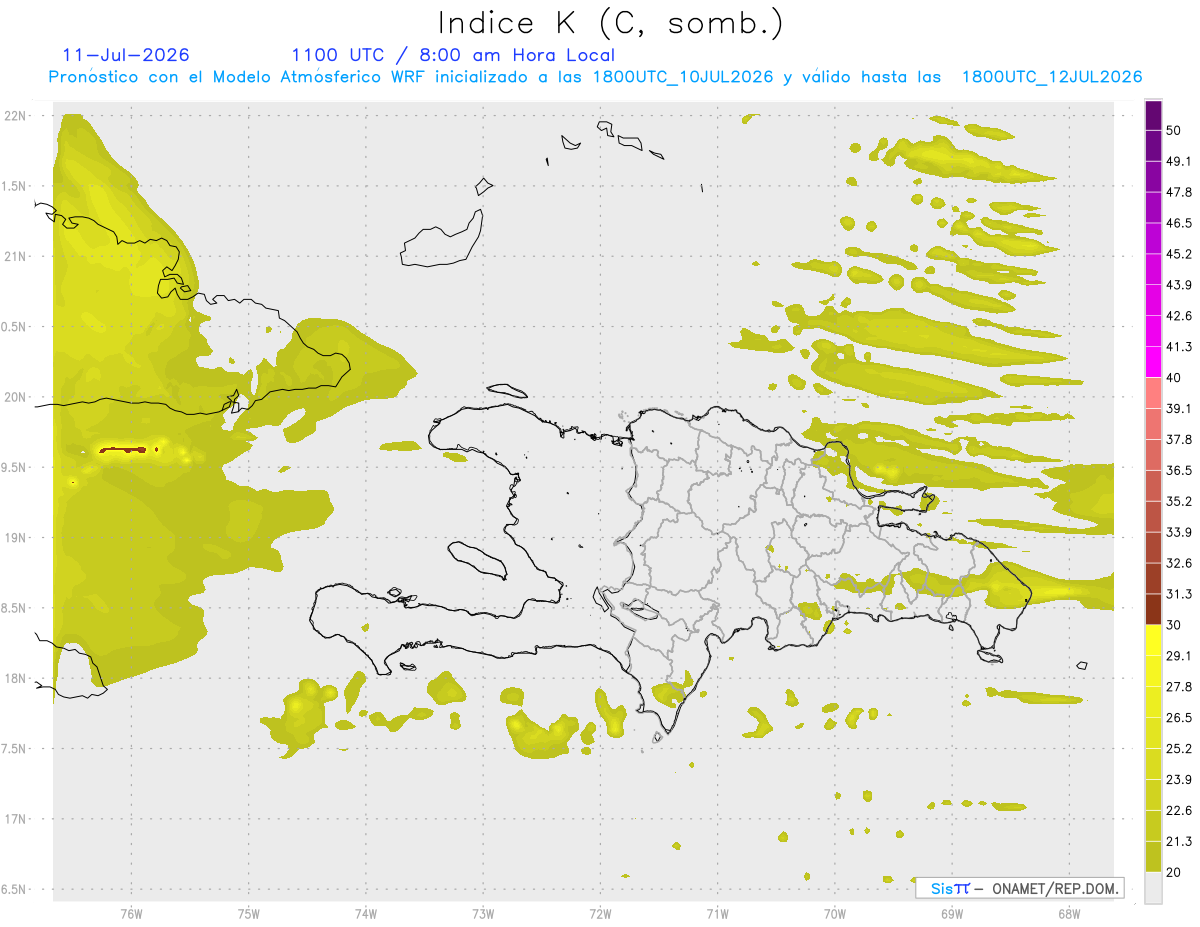Click the 68W longitude axis label

coord(1068,913)
